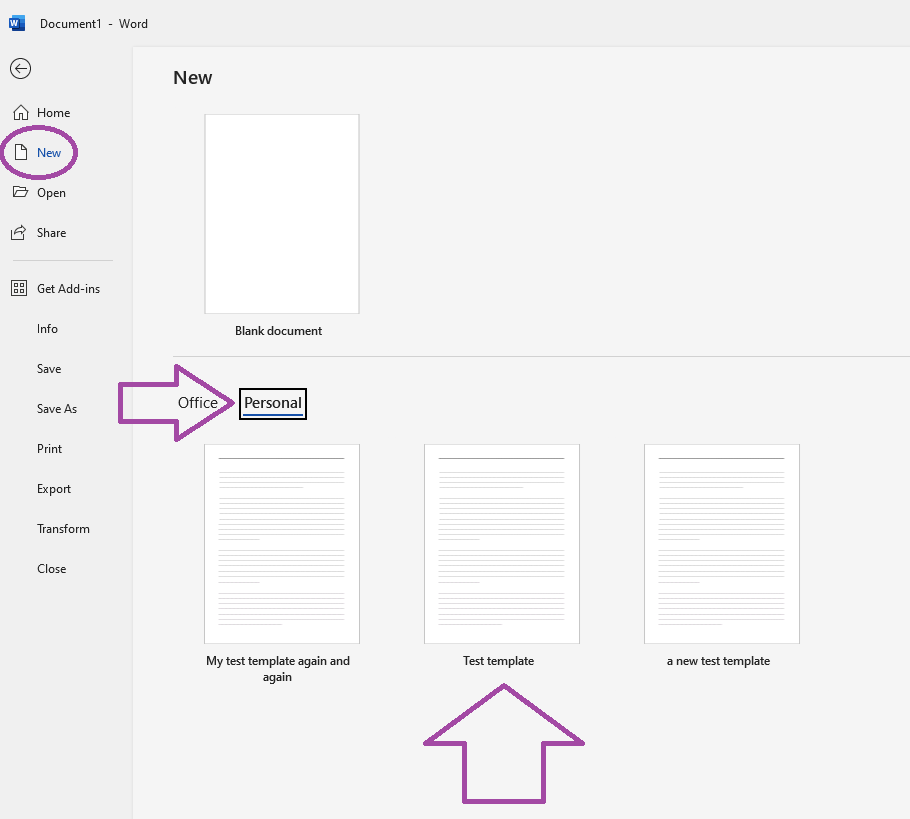Click the back arrow to exit Backstage view

tap(20, 69)
